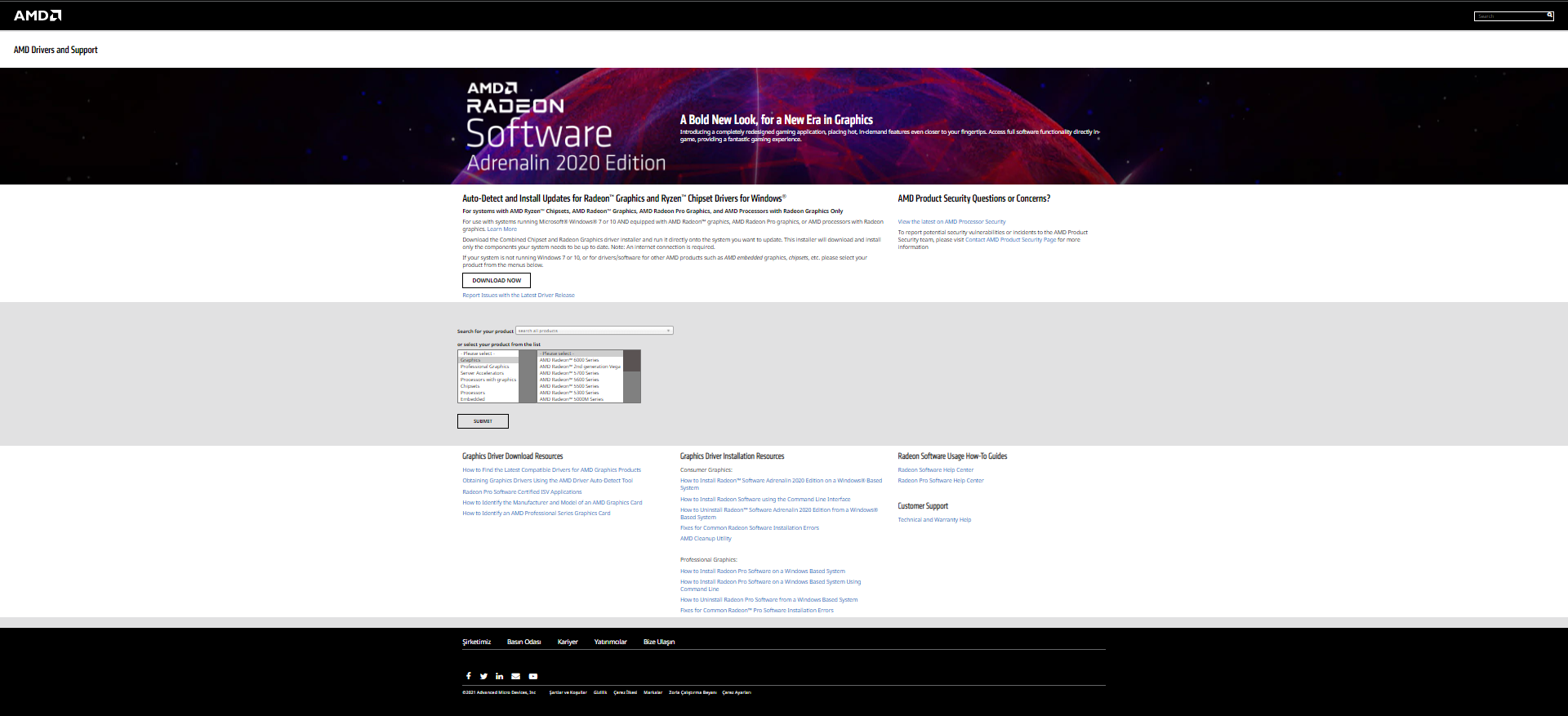1568x716 pixels.
Task: Open the Markalar footer link
Action: (x=653, y=692)
